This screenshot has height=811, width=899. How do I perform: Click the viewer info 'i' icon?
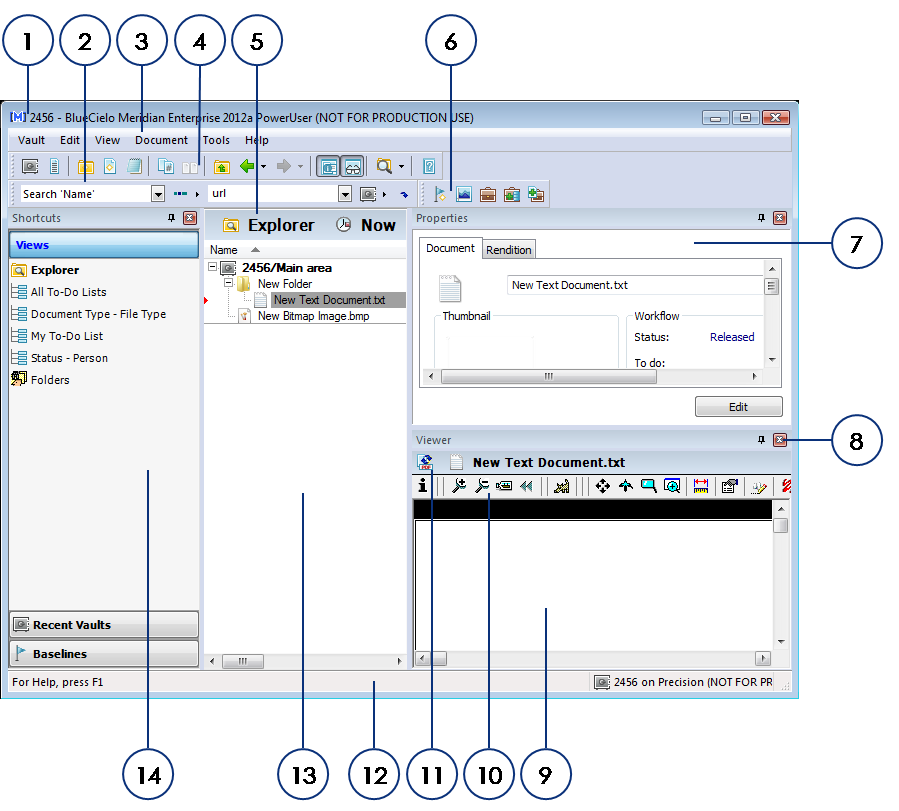pyautogui.click(x=423, y=485)
